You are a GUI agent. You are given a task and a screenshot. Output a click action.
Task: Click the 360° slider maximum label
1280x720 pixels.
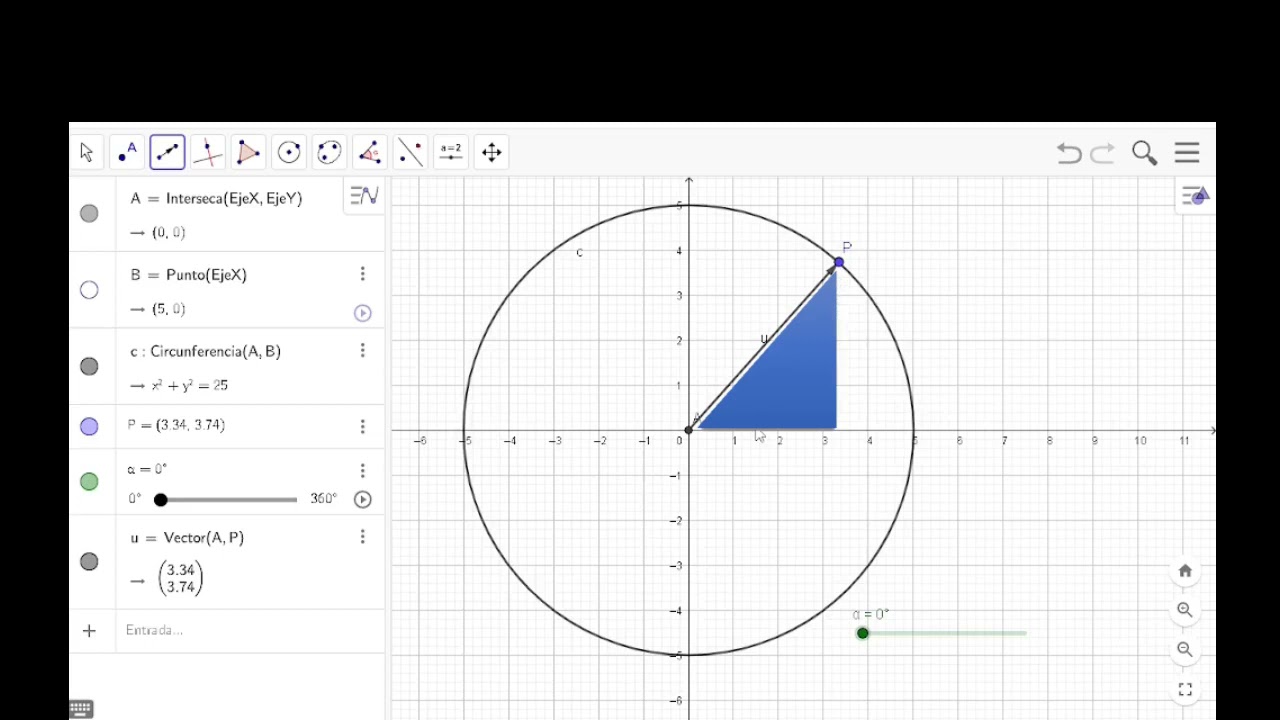324,499
